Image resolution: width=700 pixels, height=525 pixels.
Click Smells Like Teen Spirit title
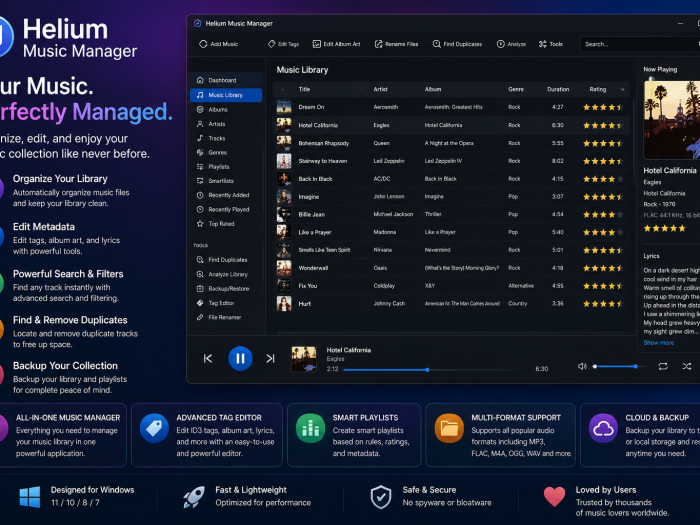[324, 250]
